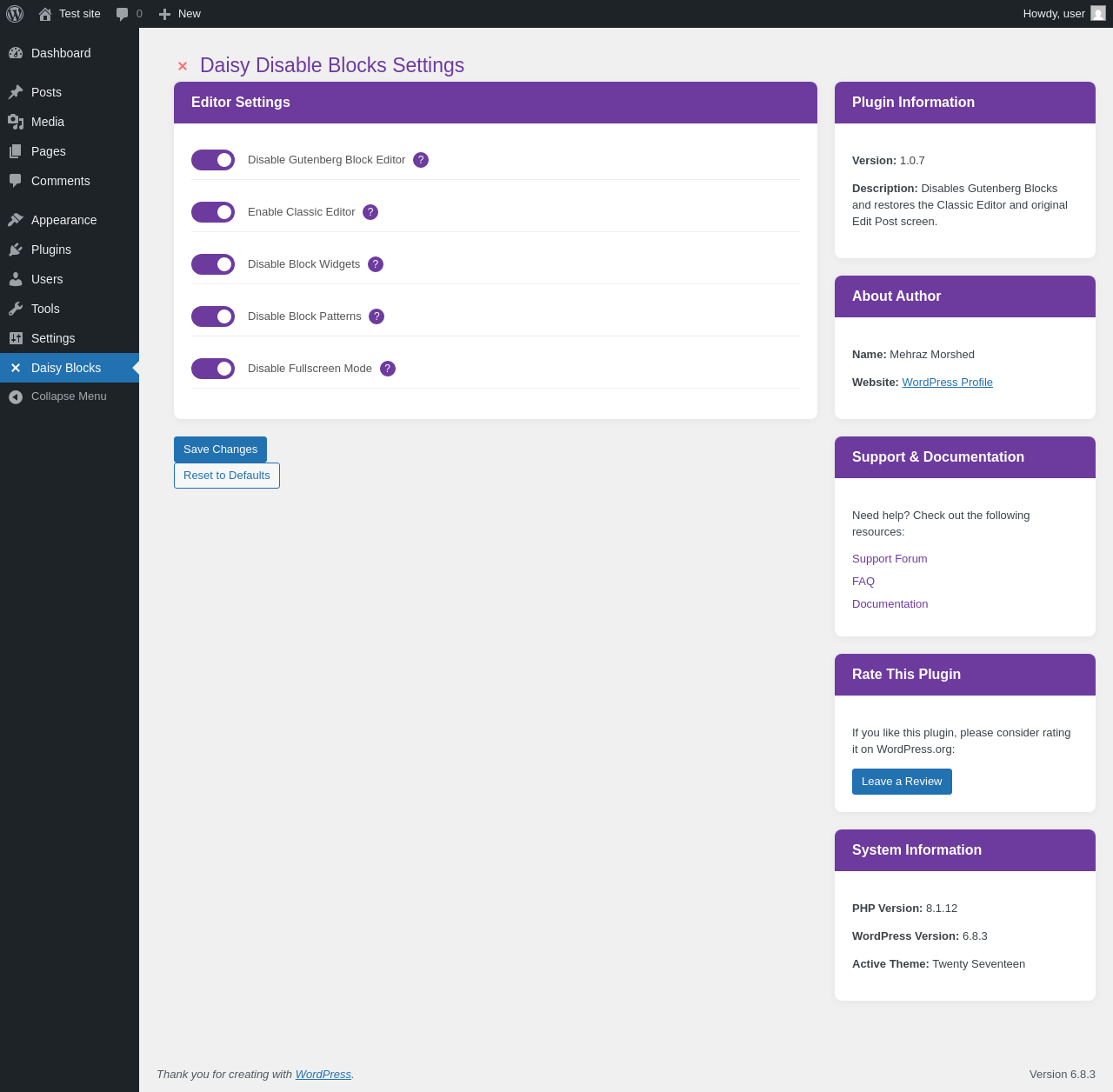Image resolution: width=1113 pixels, height=1092 pixels.
Task: Open the WordPress Profile link
Action: click(947, 383)
